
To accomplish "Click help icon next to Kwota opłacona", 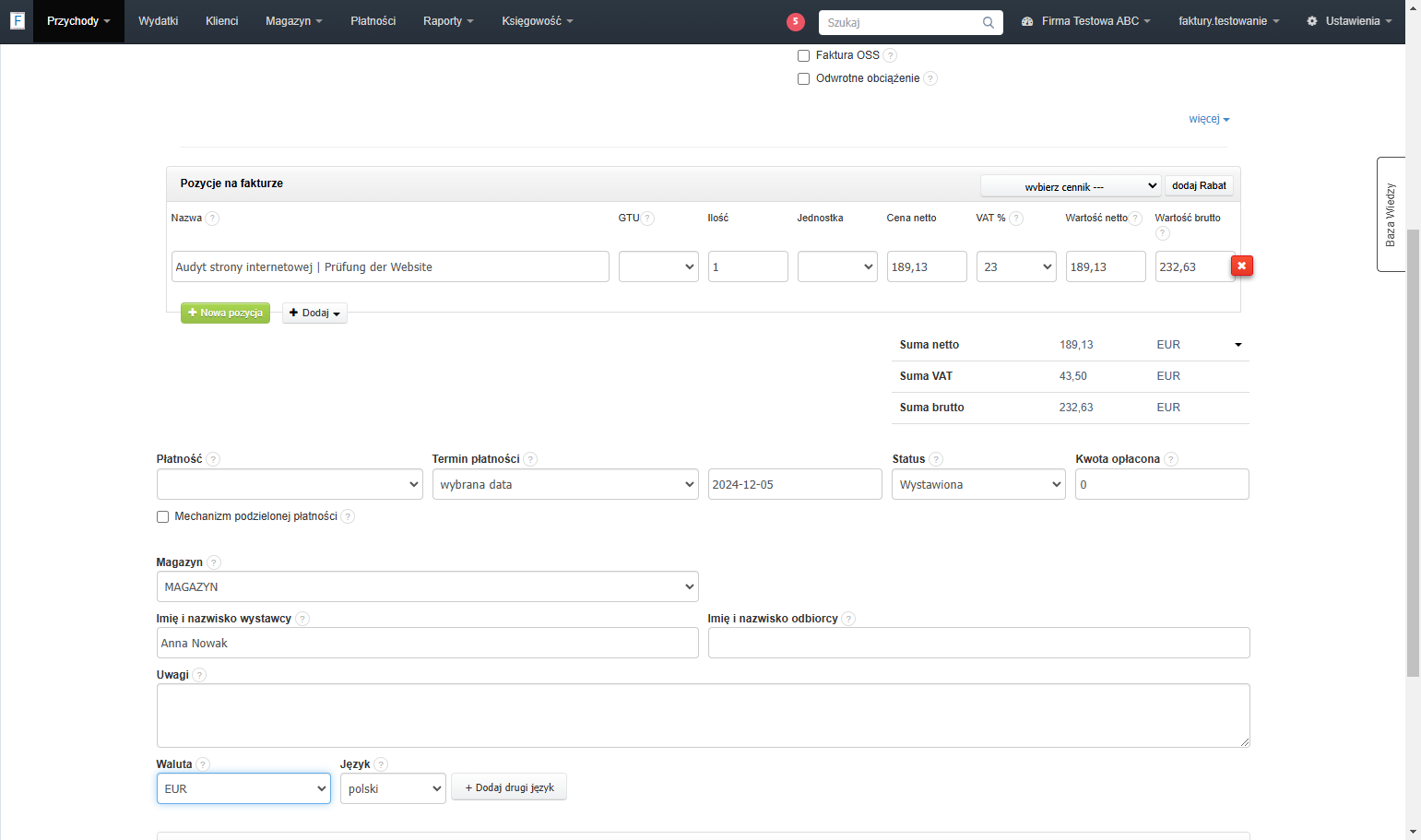I will [x=1171, y=459].
